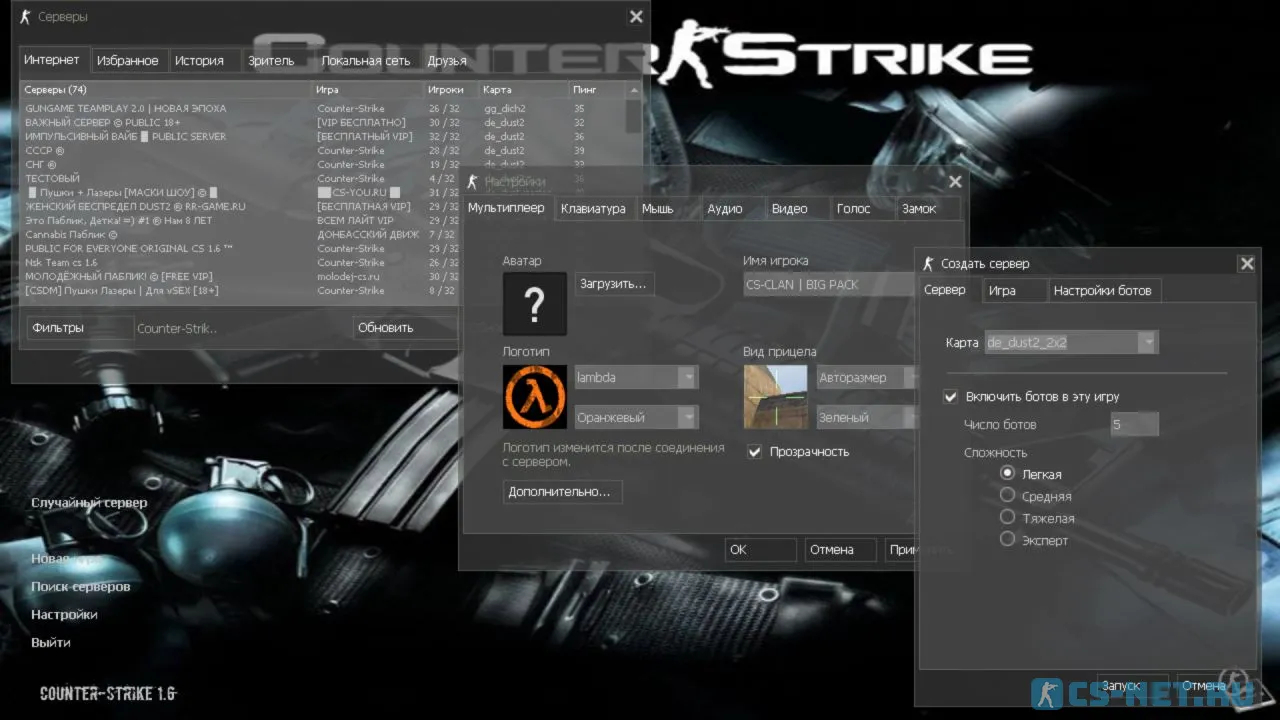The width and height of the screenshot is (1280, 720).
Task: Toggle the crosshair transparency checkbox
Action: coord(755,452)
